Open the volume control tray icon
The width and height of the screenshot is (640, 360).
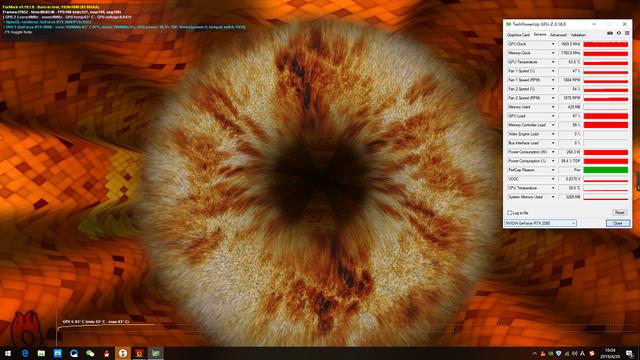[575, 353]
